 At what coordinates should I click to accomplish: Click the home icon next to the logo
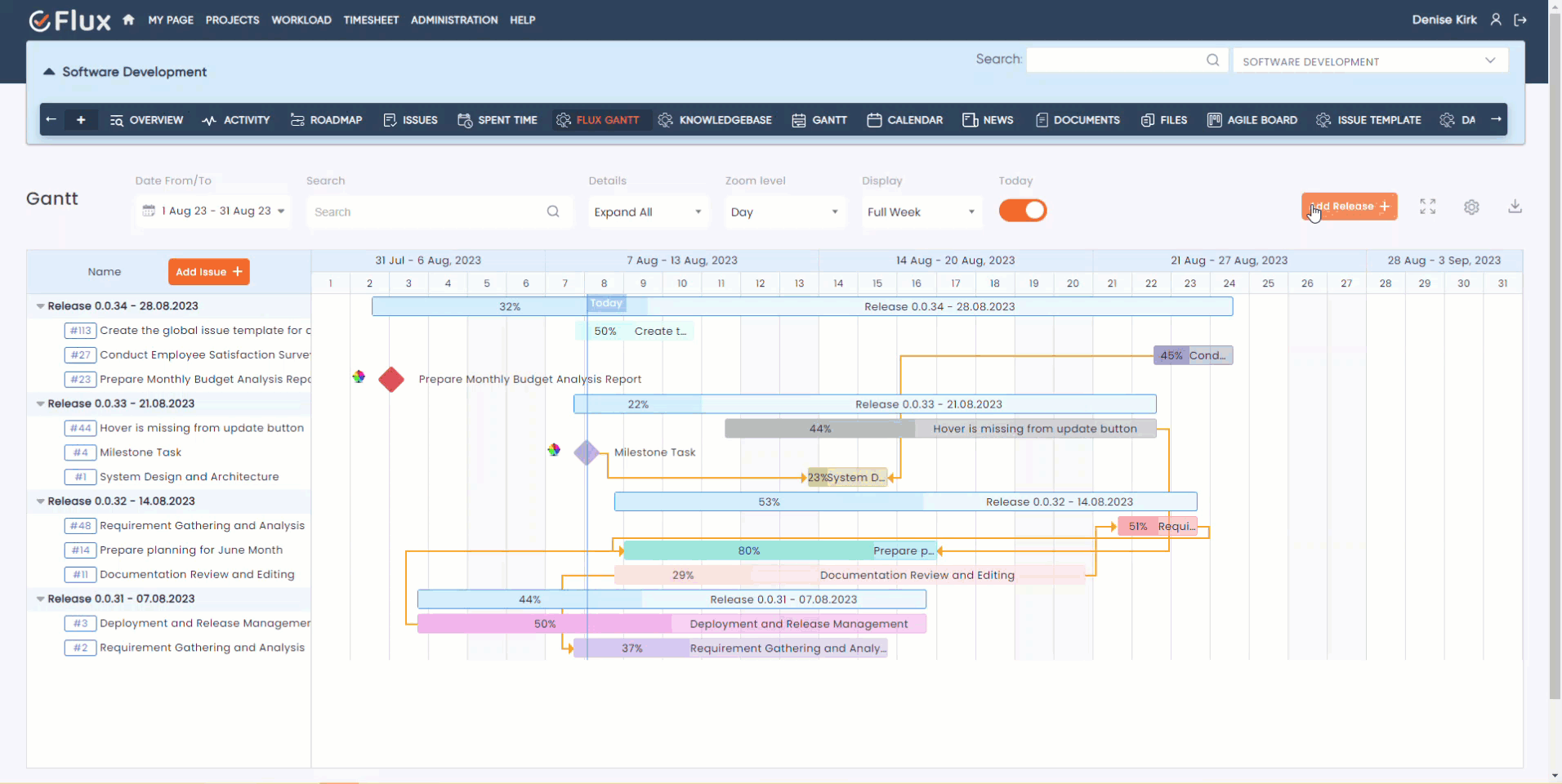128,20
